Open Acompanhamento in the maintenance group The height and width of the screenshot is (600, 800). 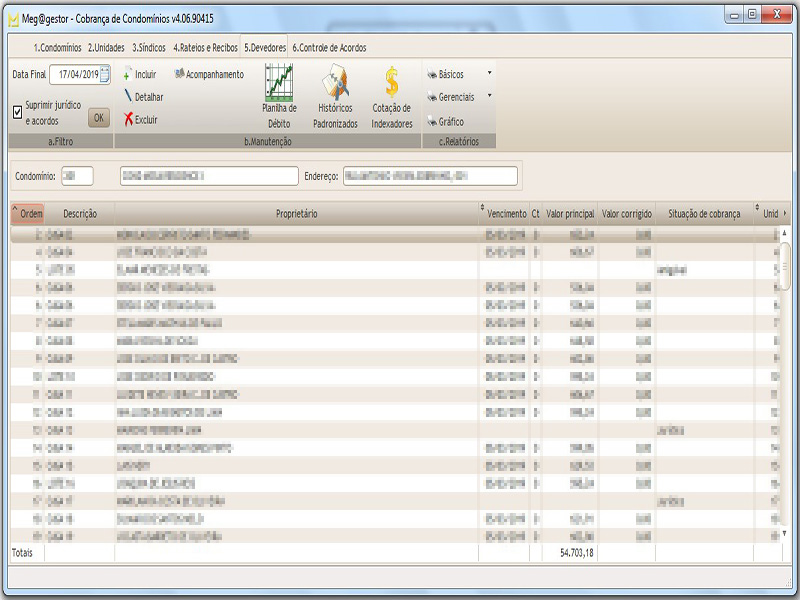coord(209,75)
